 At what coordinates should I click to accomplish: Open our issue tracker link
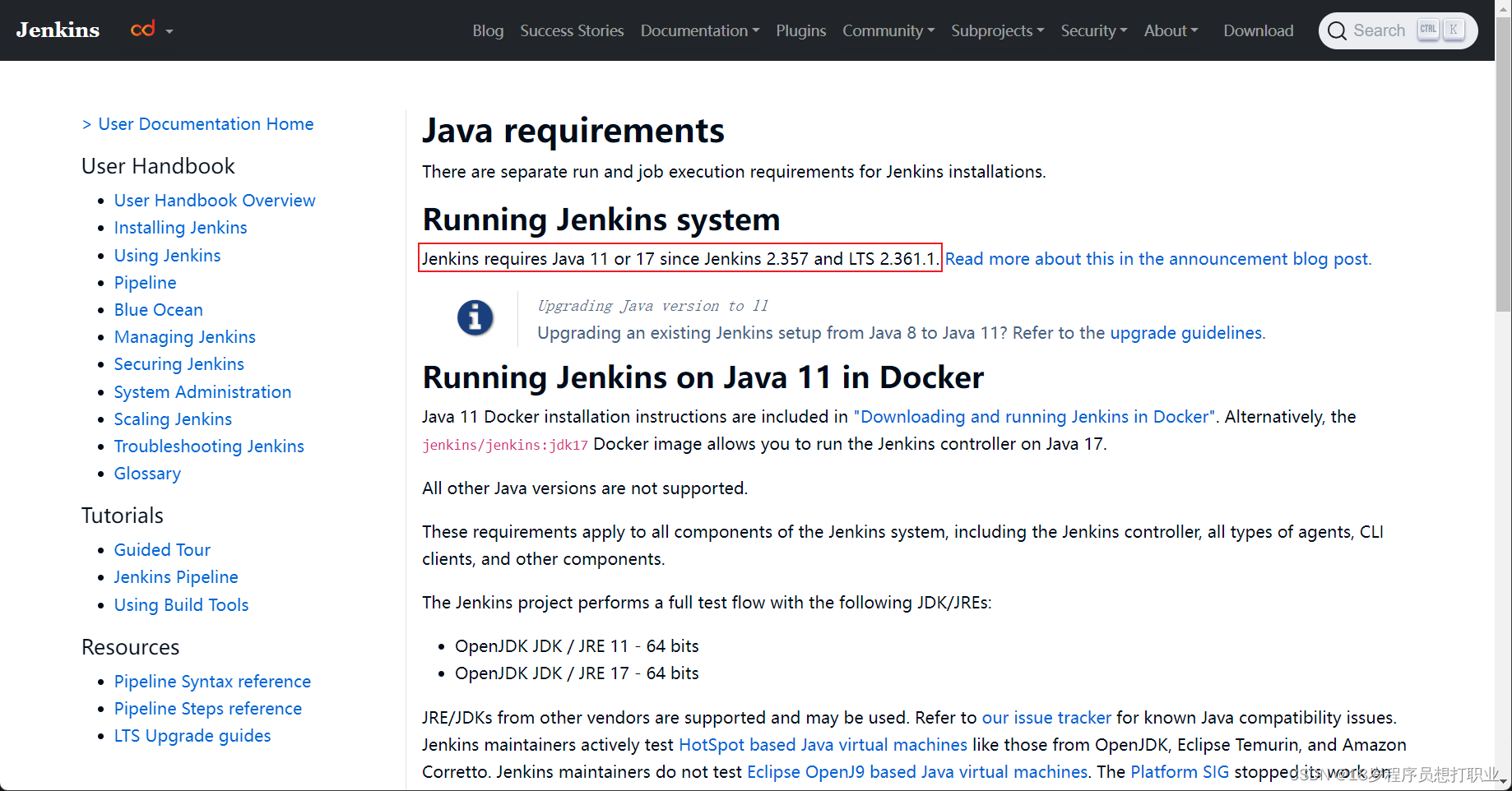pos(1046,718)
